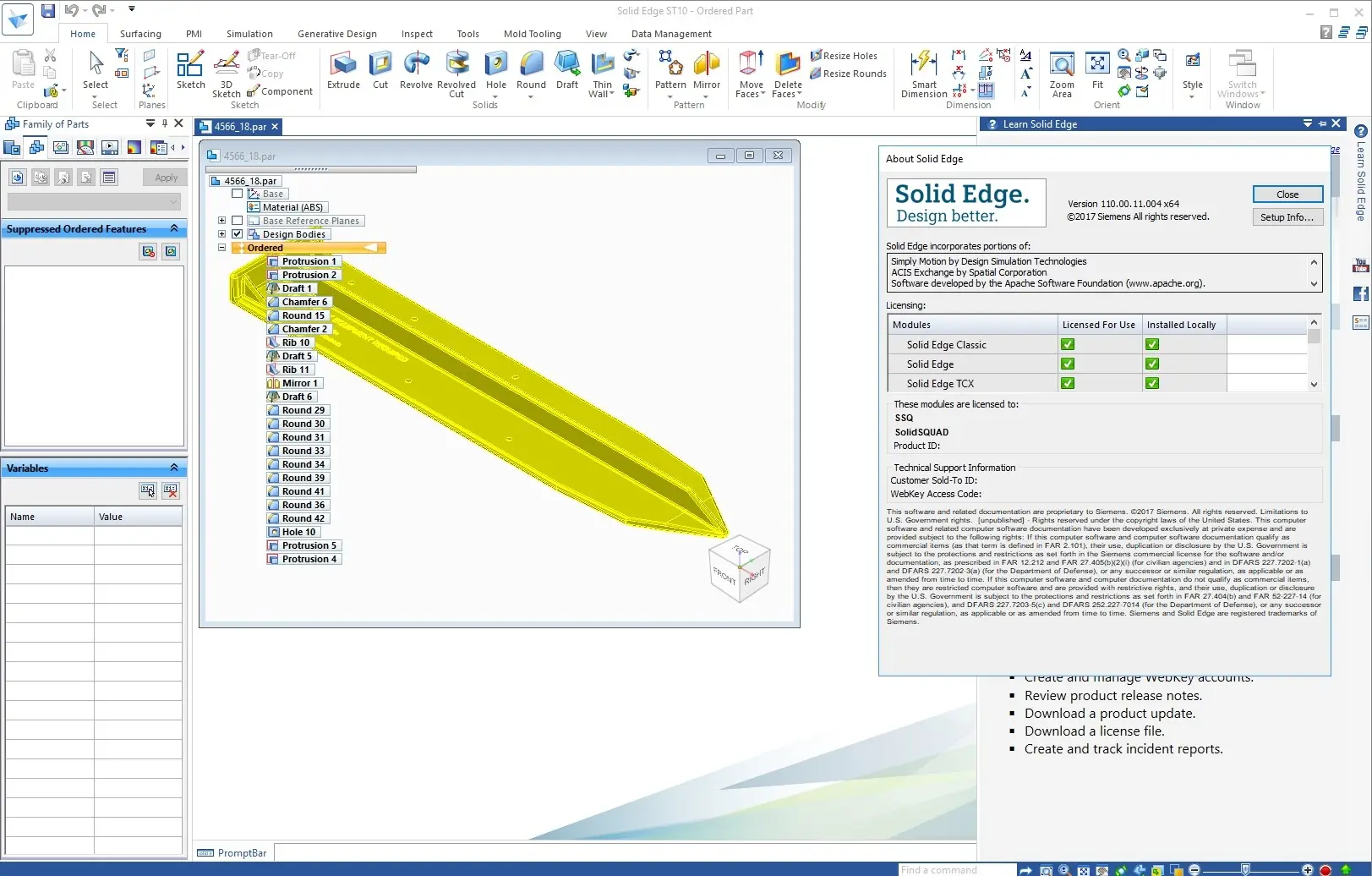Viewport: 1372px width, 876px height.
Task: Open the Family of Parts member dropdown
Action: (94, 202)
